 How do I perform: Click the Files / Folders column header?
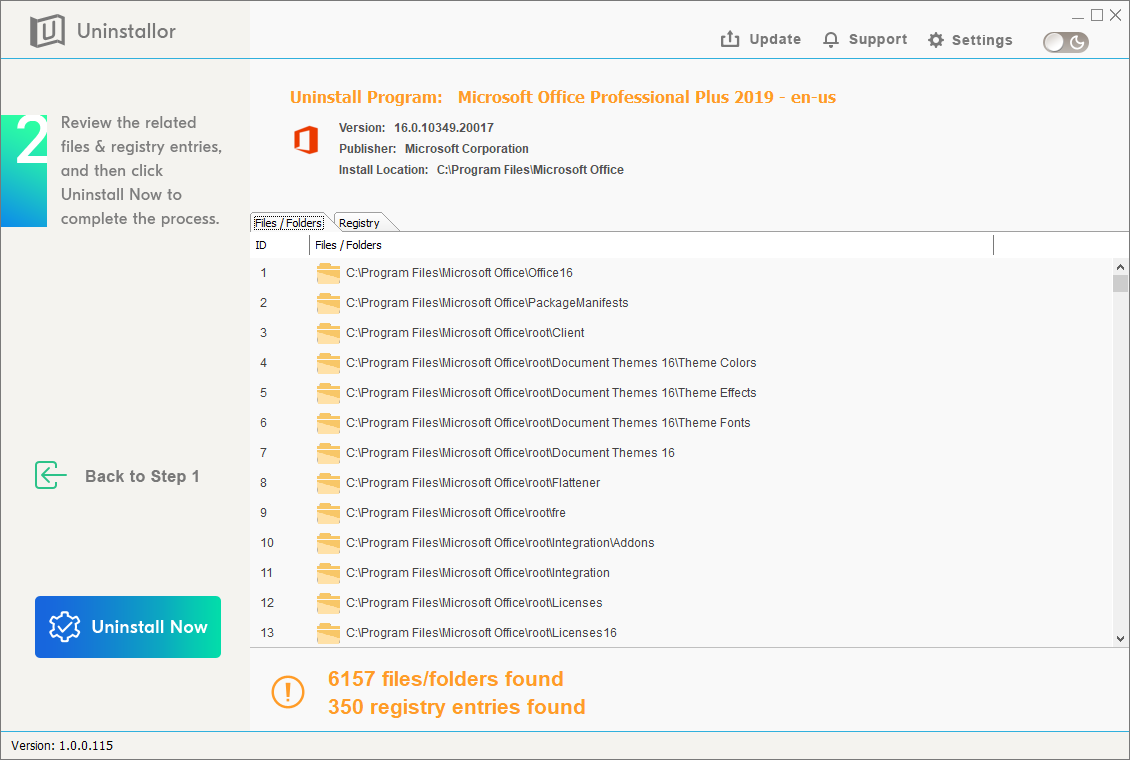pyautogui.click(x=651, y=245)
